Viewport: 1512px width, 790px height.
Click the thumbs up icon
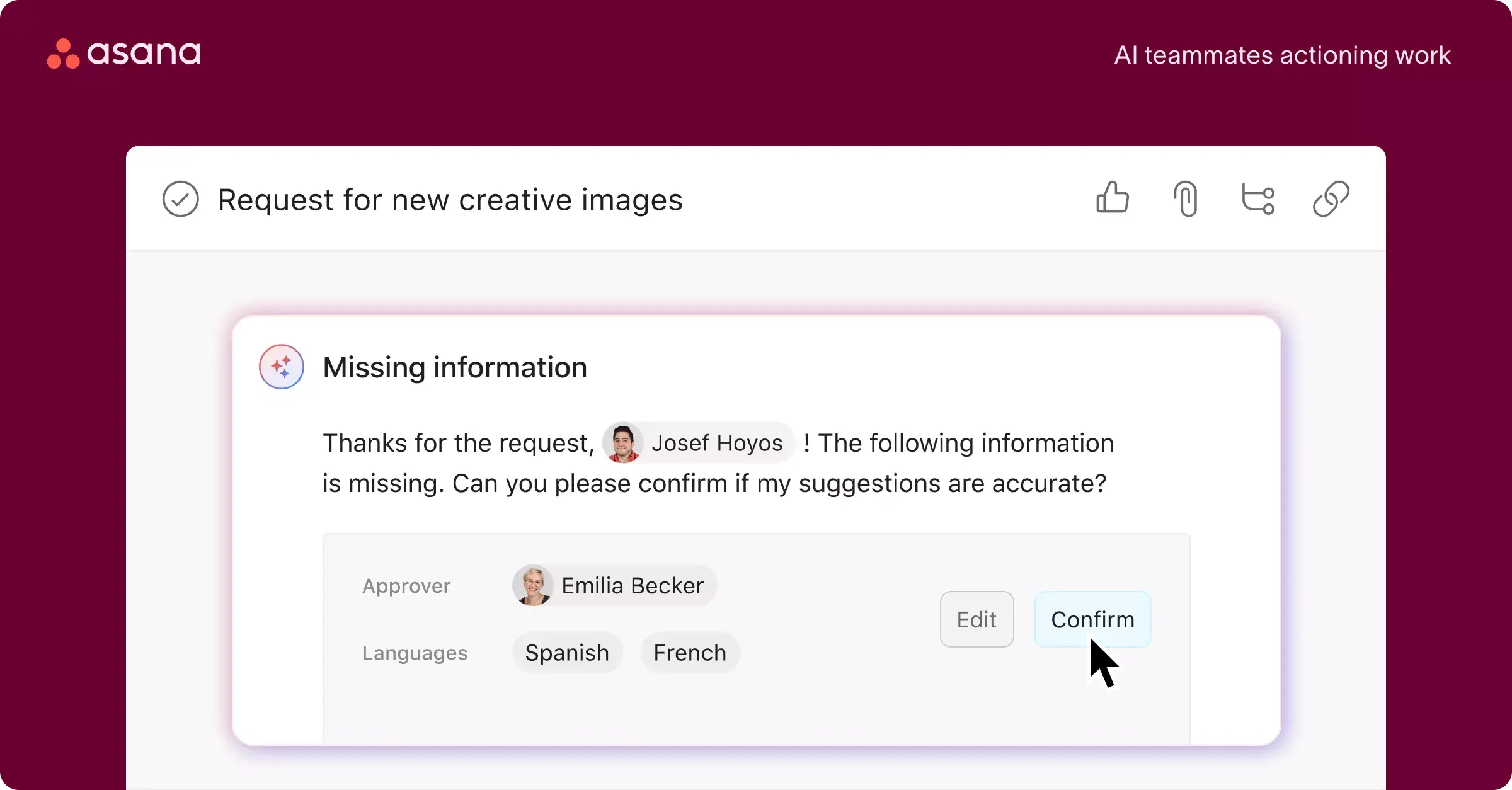click(x=1112, y=198)
